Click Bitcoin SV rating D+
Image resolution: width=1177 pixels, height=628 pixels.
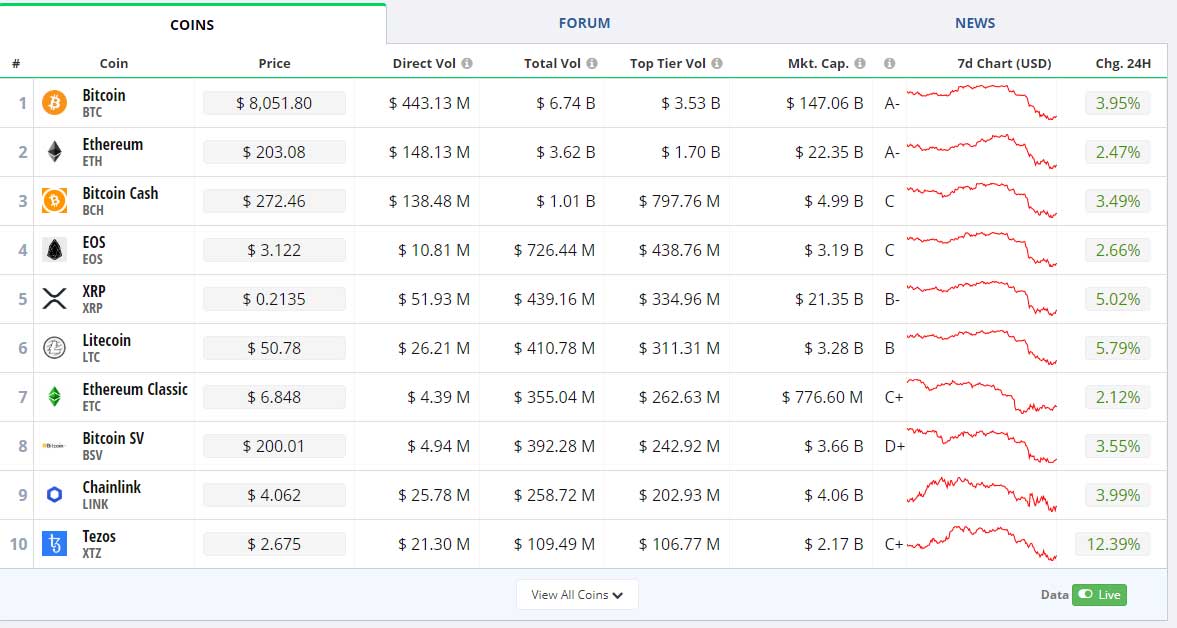pos(894,446)
